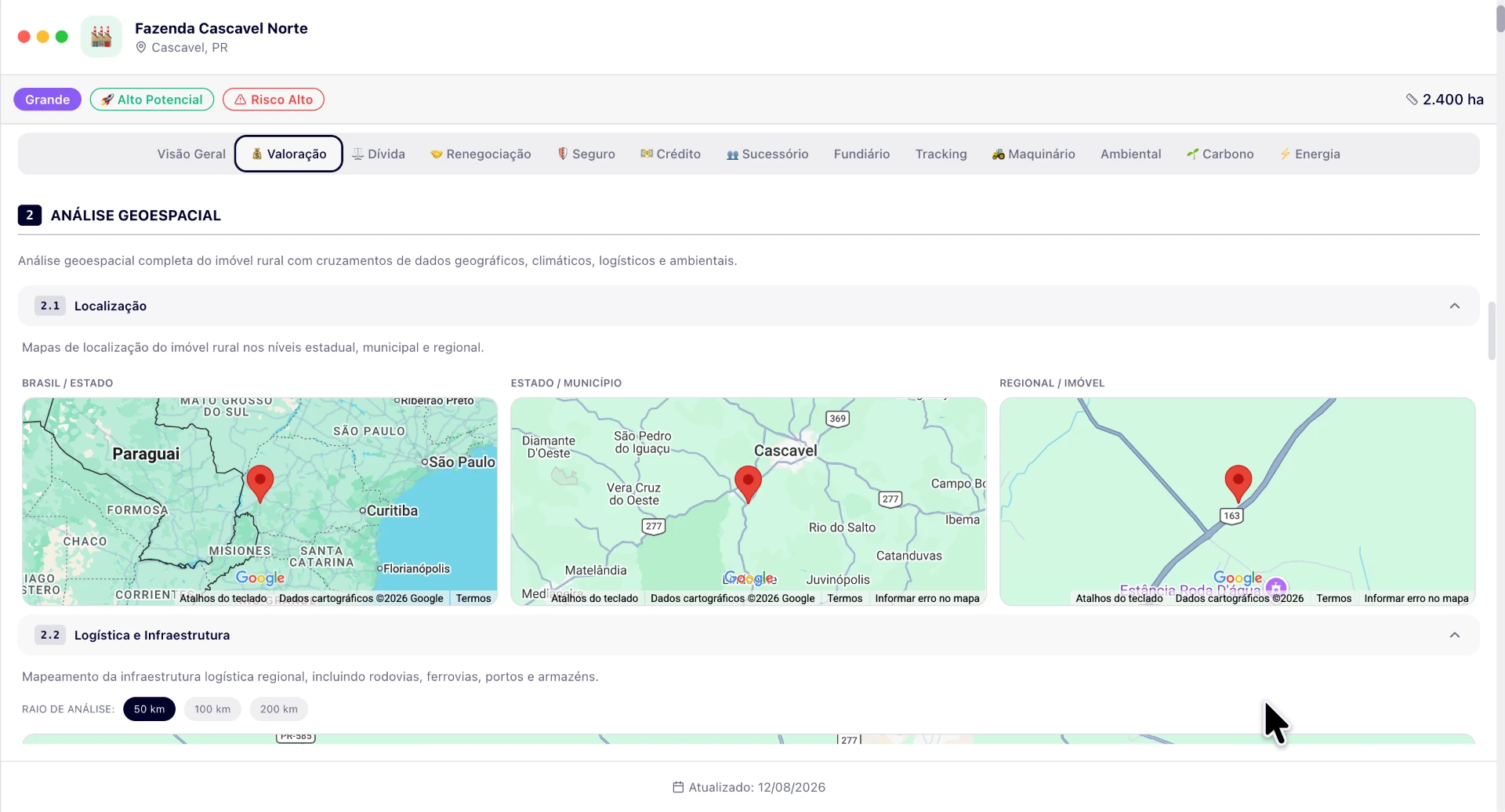Click the location pin icon beside Cascavel, PR
This screenshot has height=812, width=1505.
pos(141,48)
